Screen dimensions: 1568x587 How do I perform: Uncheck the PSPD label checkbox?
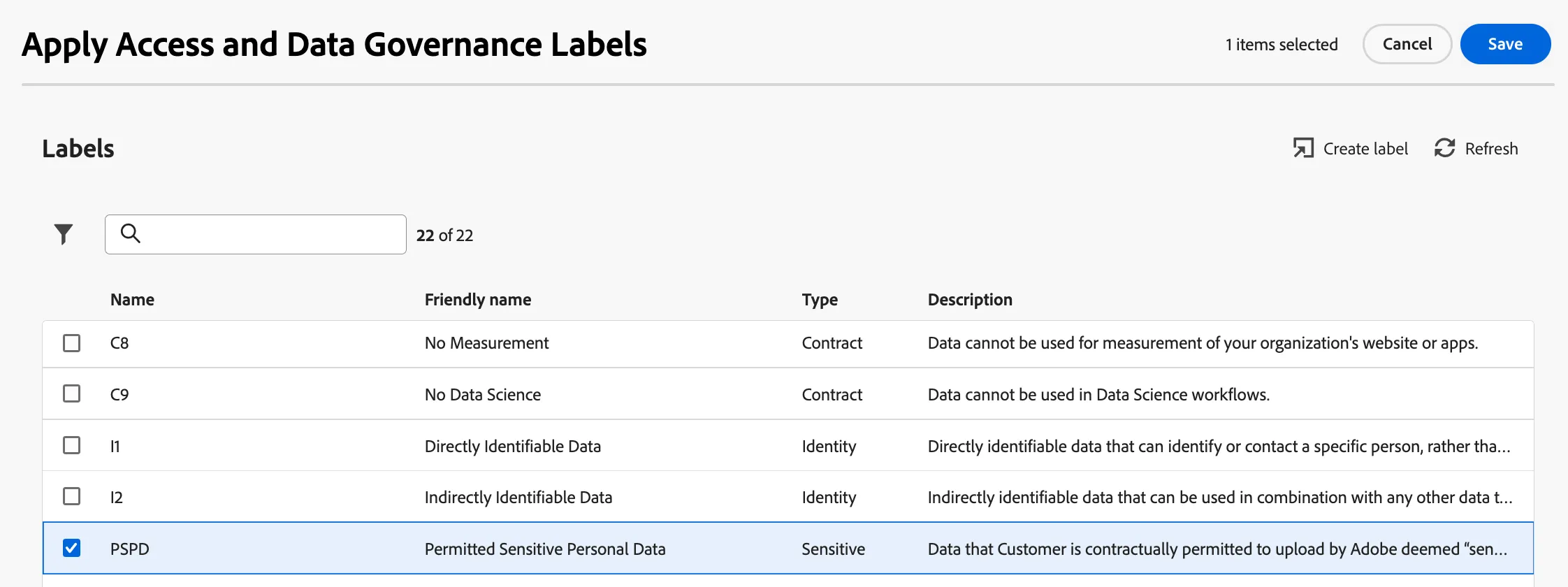click(71, 549)
